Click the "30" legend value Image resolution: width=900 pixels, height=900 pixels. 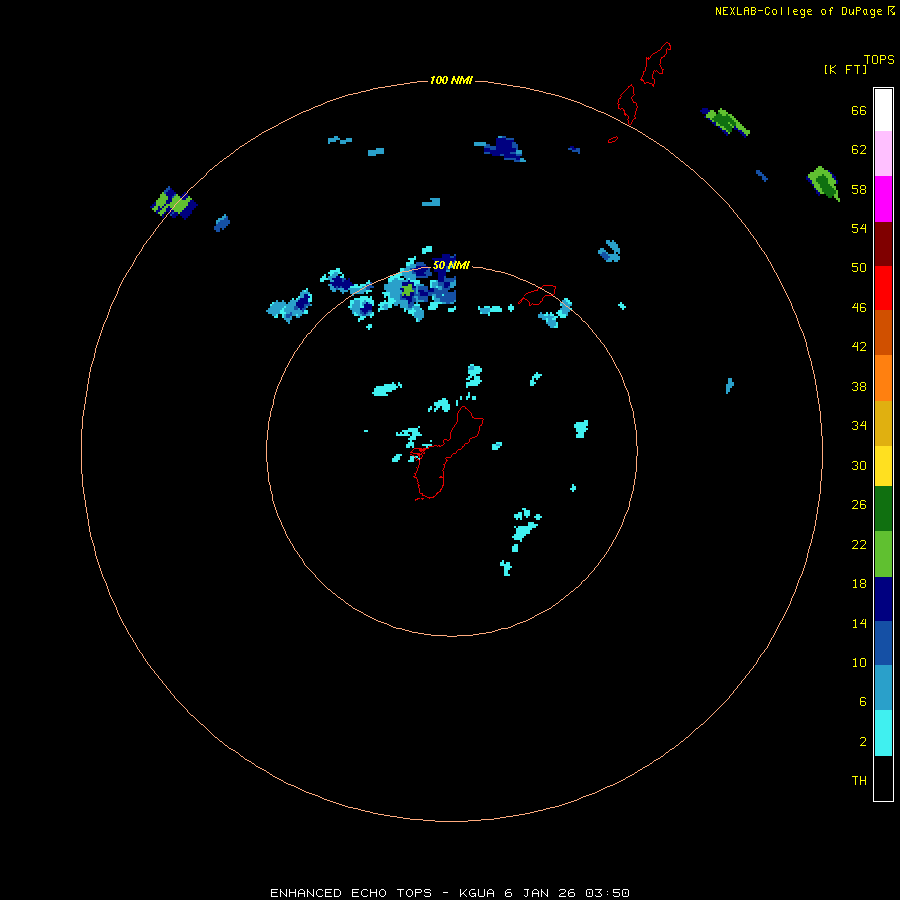[x=859, y=465]
